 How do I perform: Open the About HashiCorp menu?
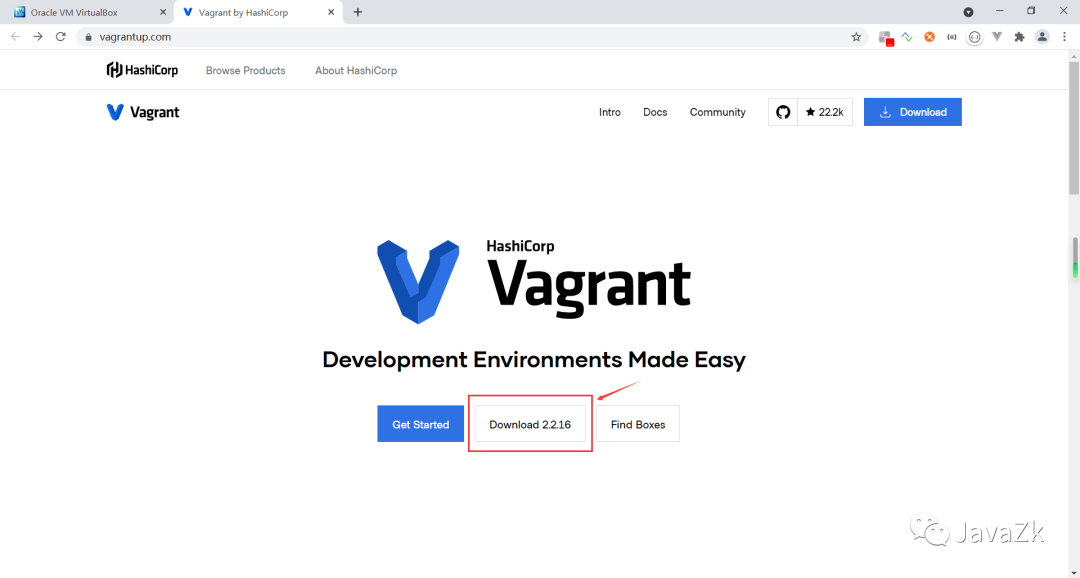pyautogui.click(x=356, y=70)
